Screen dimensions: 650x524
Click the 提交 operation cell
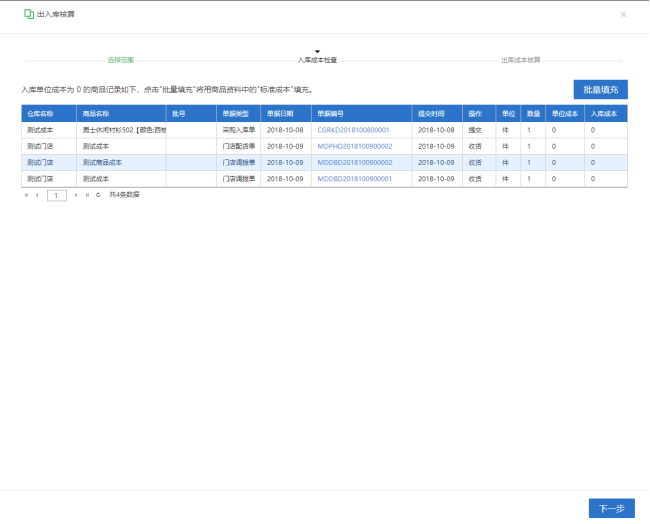tap(479, 130)
